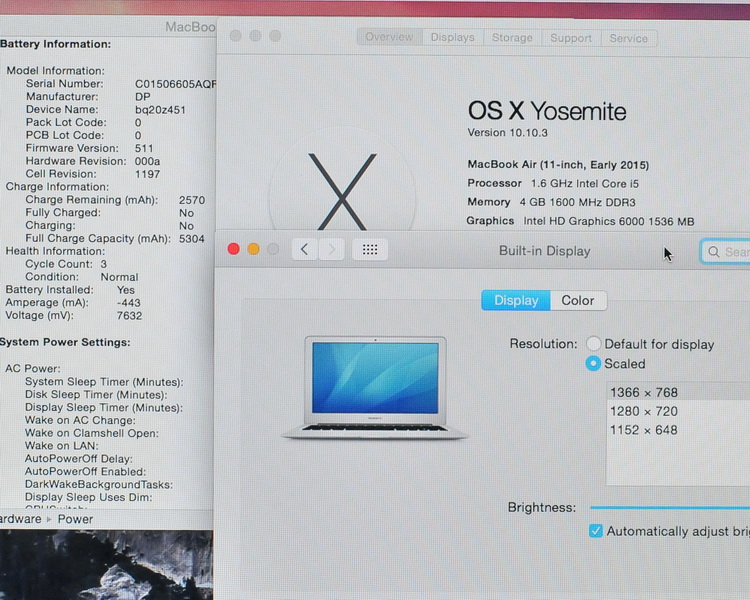Choose 1366 × 768 resolution
Screen dimensions: 750x600
click(x=678, y=392)
